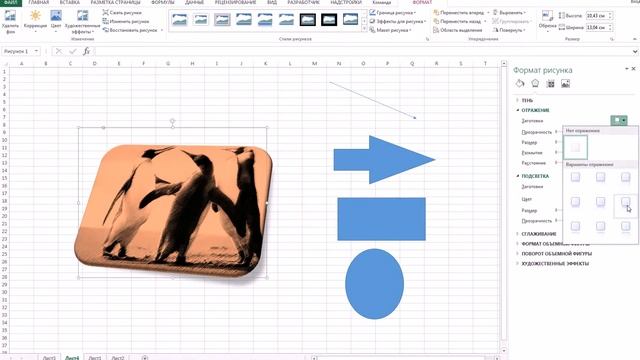The width and height of the screenshot is (640, 360).
Task: Click the reflection Прозрачность slider
Action: pyautogui.click(x=558, y=132)
